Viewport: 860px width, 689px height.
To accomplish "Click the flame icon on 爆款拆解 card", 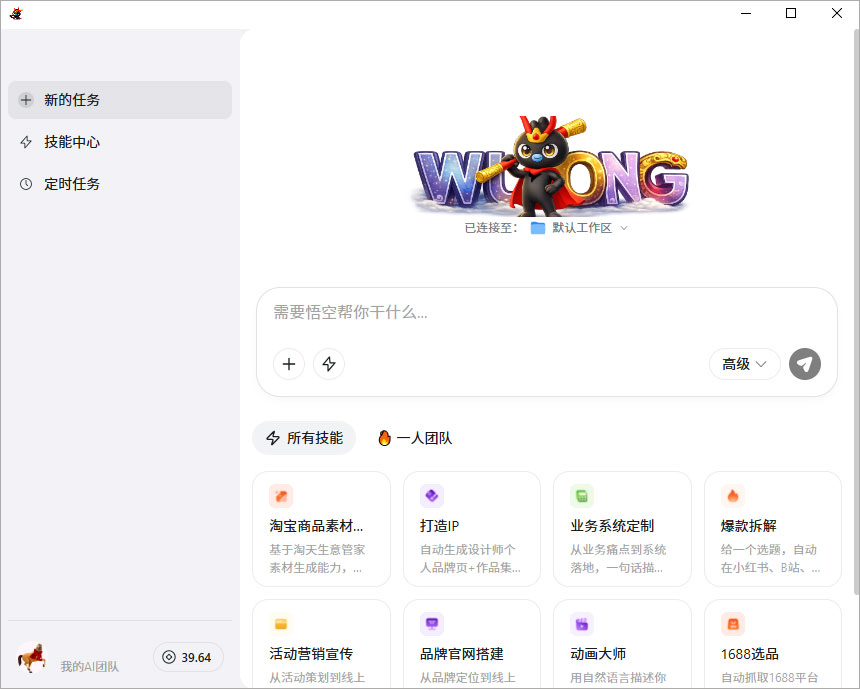I will point(733,496).
